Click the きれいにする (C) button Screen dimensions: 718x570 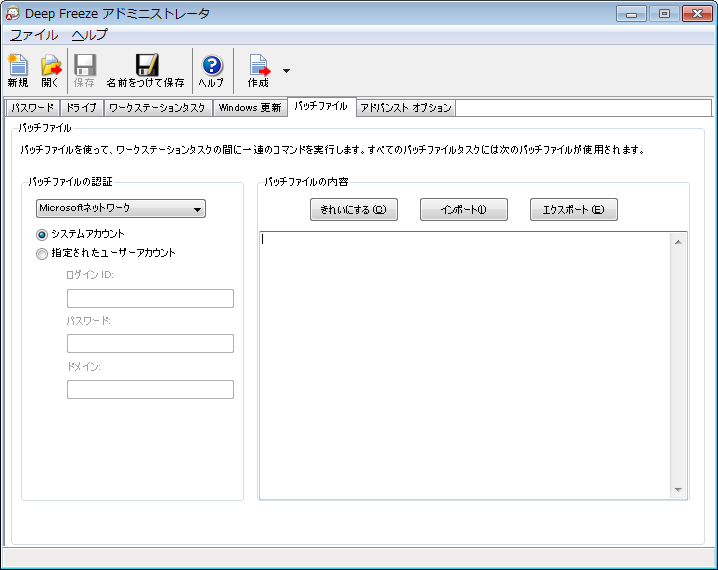coord(354,209)
